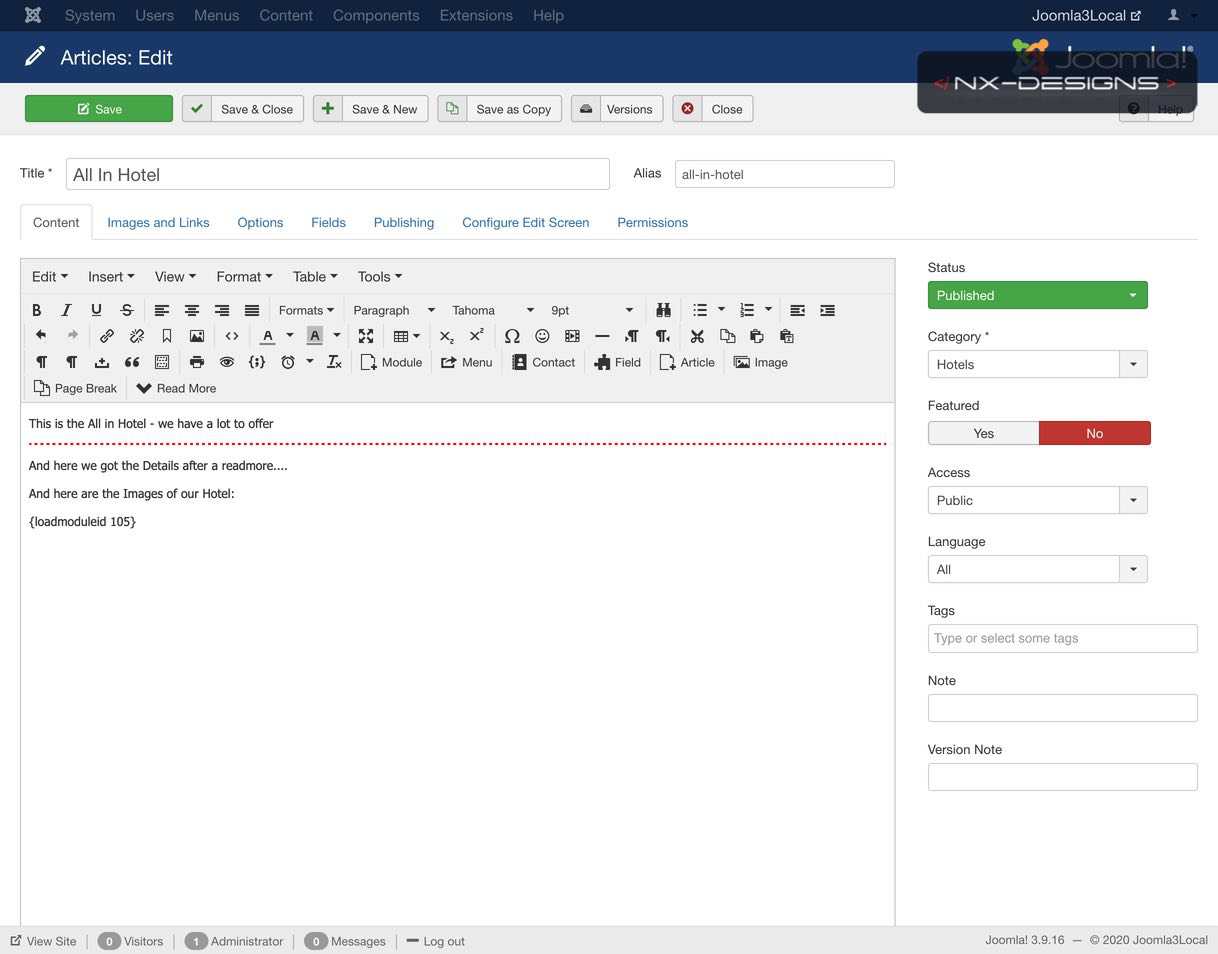Expand the table insert dropdown
This screenshot has height=954, width=1218.
(406, 336)
